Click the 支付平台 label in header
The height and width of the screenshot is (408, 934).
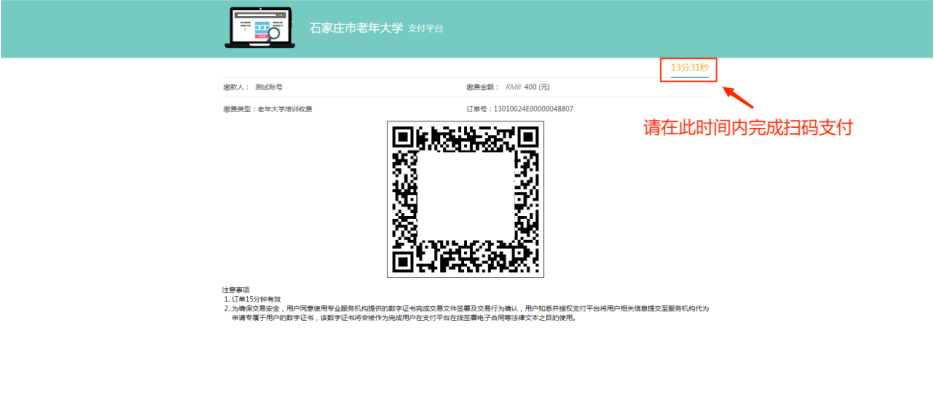425,29
